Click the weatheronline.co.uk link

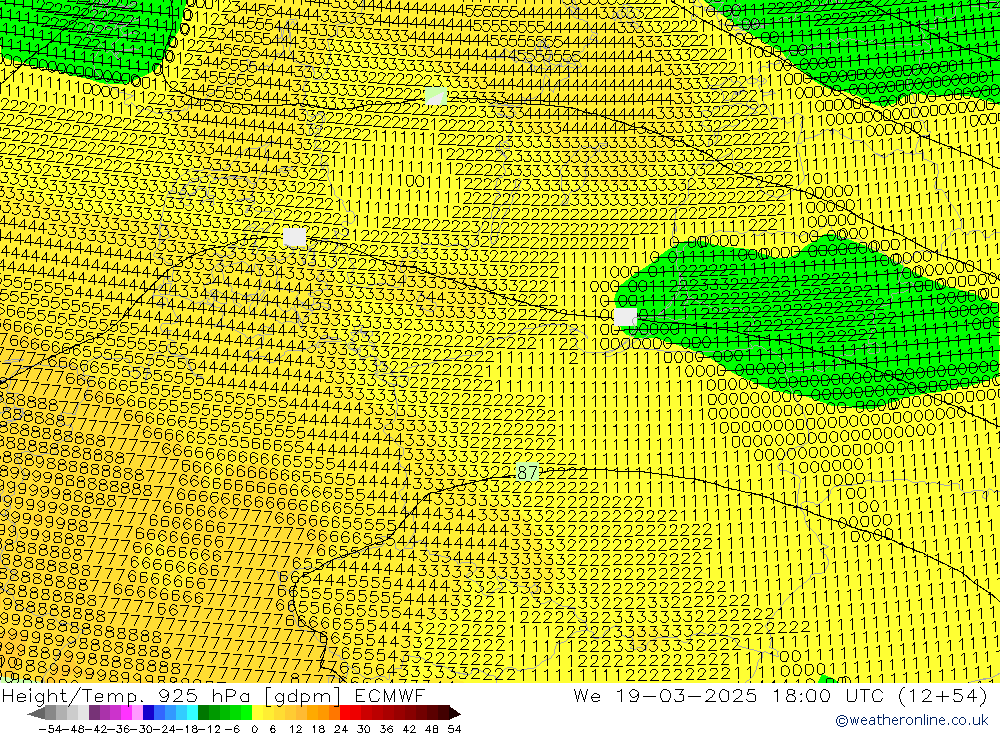[912, 720]
